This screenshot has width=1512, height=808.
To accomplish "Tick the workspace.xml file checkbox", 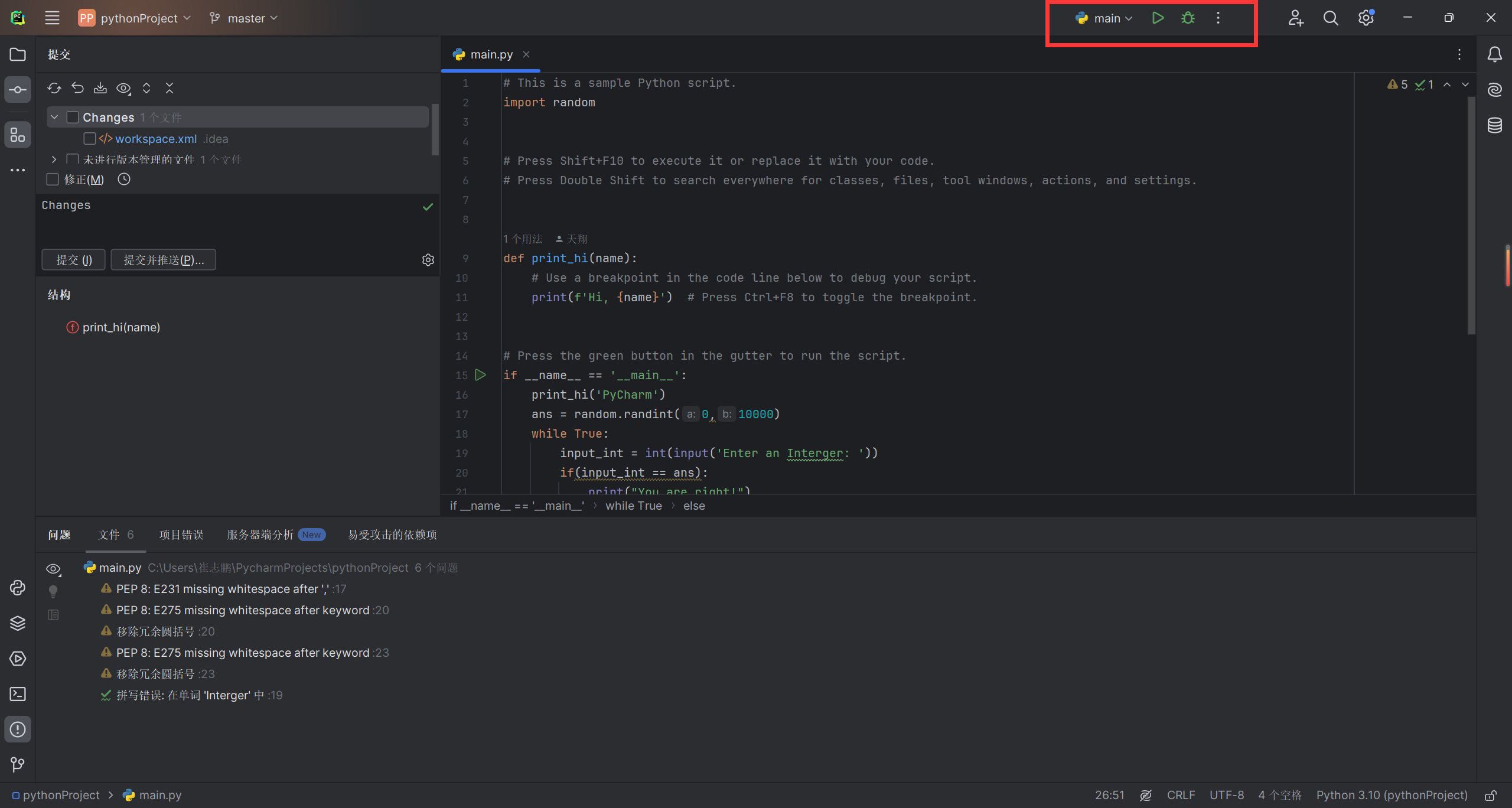I will click(x=90, y=139).
